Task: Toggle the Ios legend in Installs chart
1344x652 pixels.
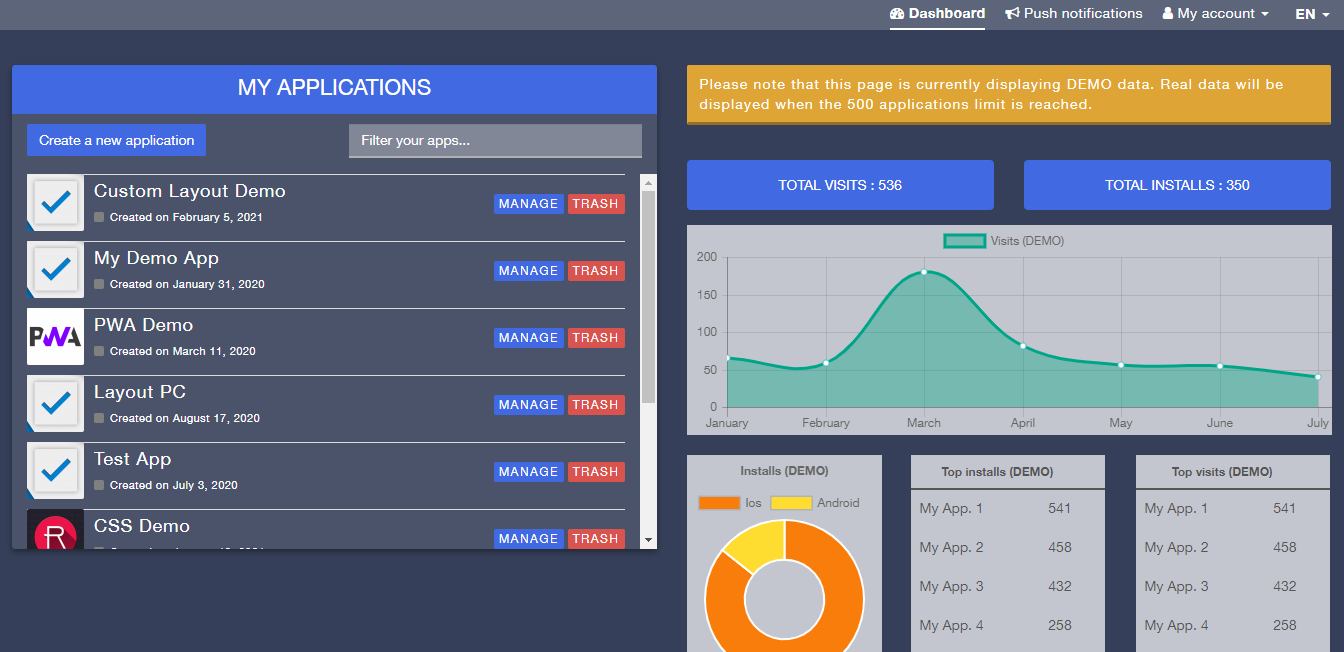Action: 730,503
